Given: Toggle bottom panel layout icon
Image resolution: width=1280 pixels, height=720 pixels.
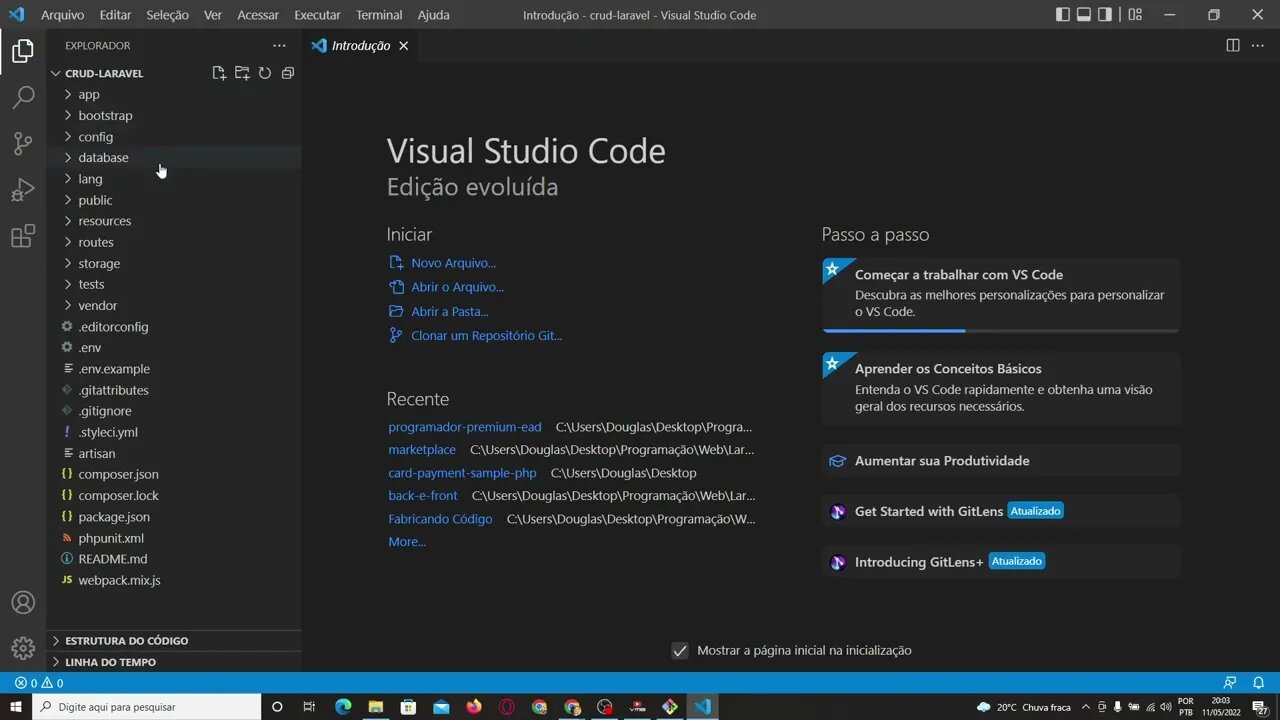Looking at the screenshot, I should (1084, 15).
